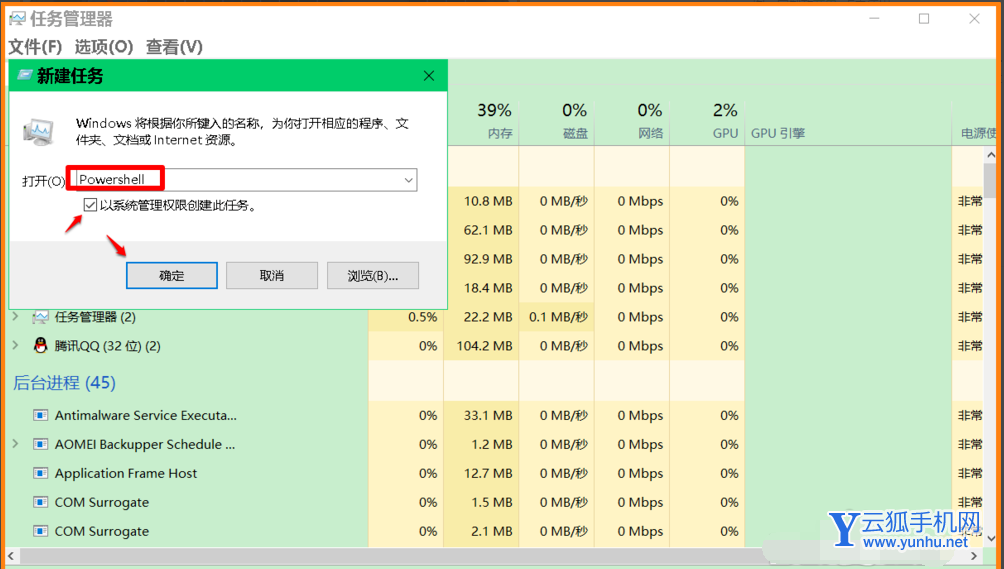Click the 104.2 MB memory cell
This screenshot has height=569, width=1004.
(x=484, y=346)
